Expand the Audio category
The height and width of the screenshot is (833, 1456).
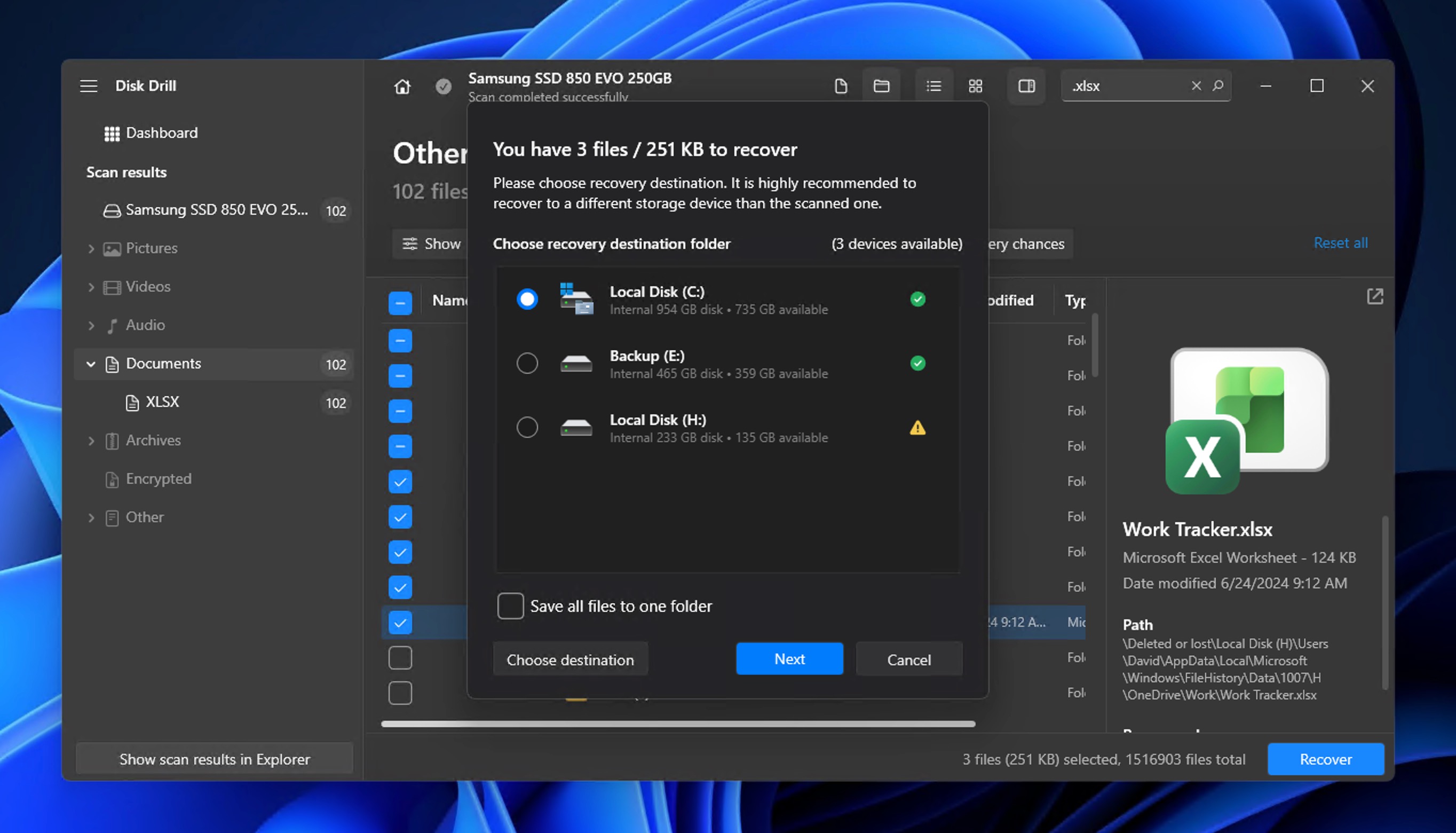coord(91,326)
